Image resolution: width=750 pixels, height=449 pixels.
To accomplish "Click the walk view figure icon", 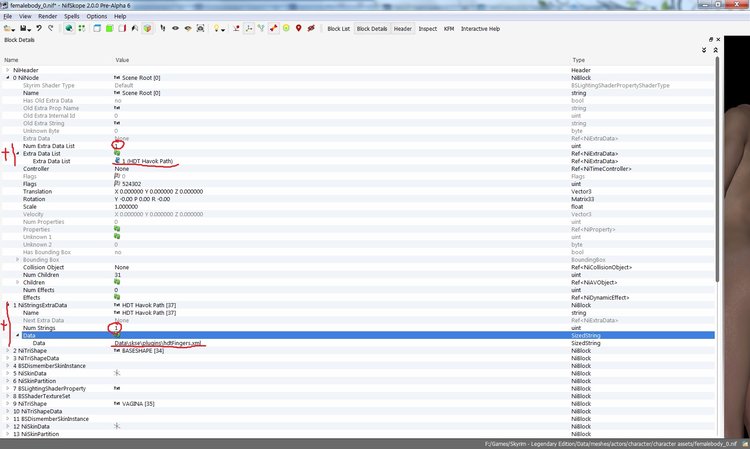I will tap(135, 29).
